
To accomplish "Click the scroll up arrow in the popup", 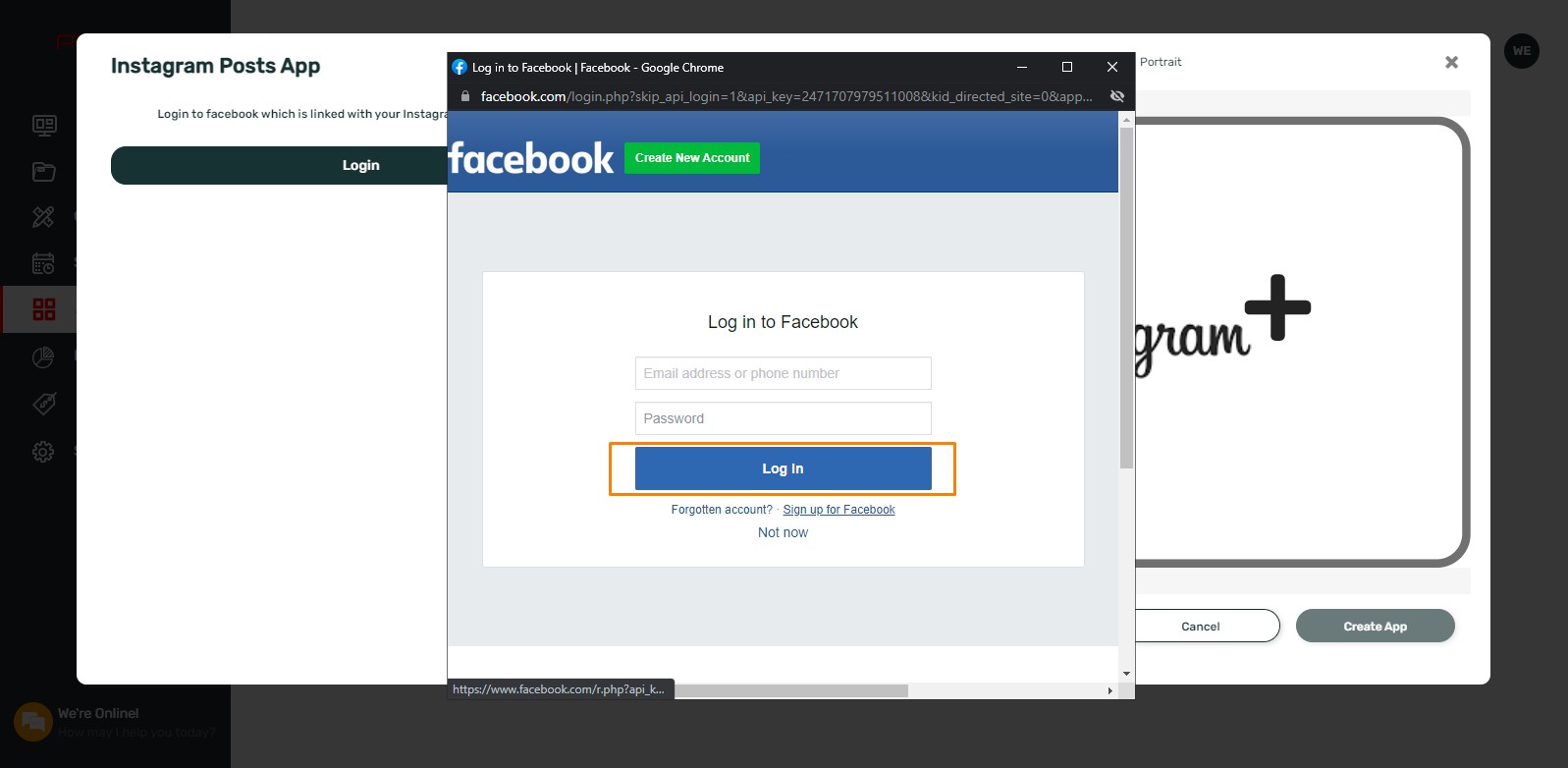I will [x=1126, y=119].
